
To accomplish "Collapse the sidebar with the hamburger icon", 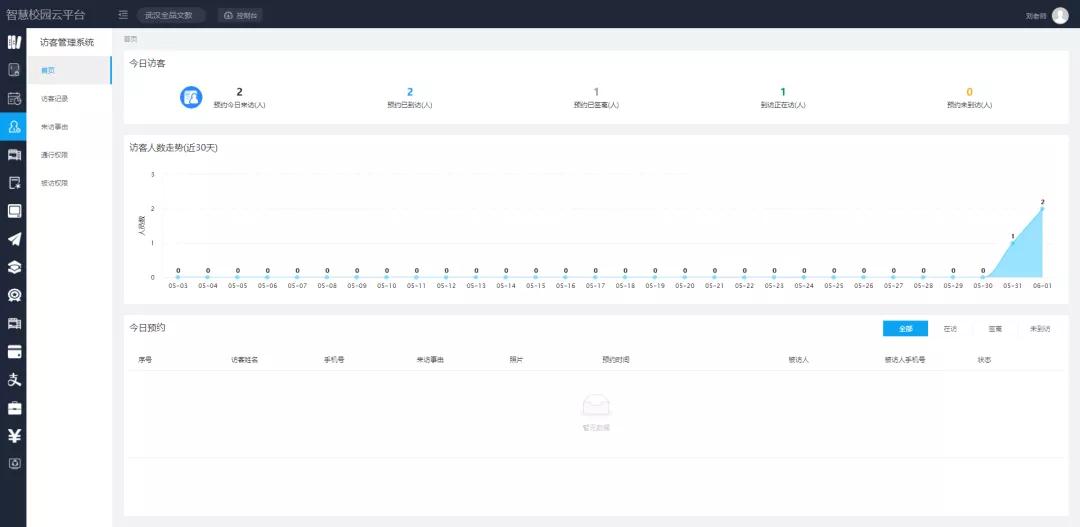I will pyautogui.click(x=123, y=15).
